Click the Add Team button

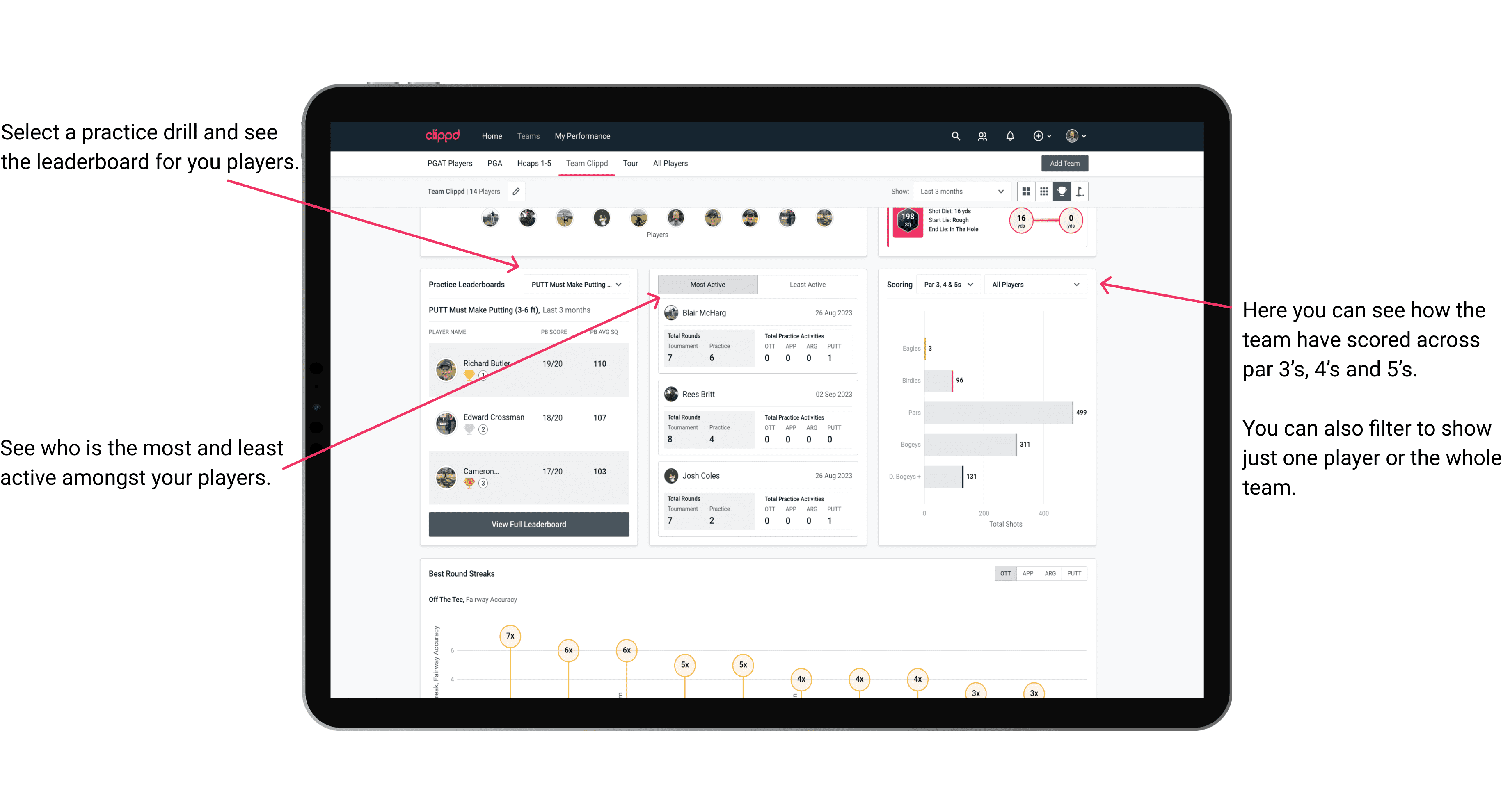tap(1065, 163)
